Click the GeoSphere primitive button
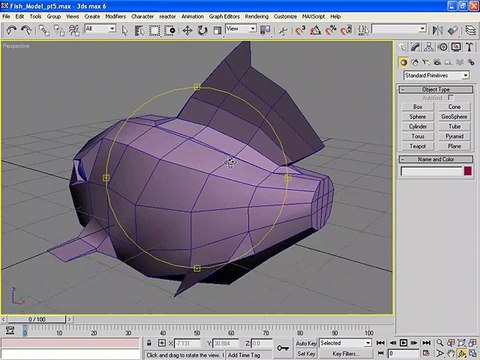The image size is (480, 360). (454, 117)
